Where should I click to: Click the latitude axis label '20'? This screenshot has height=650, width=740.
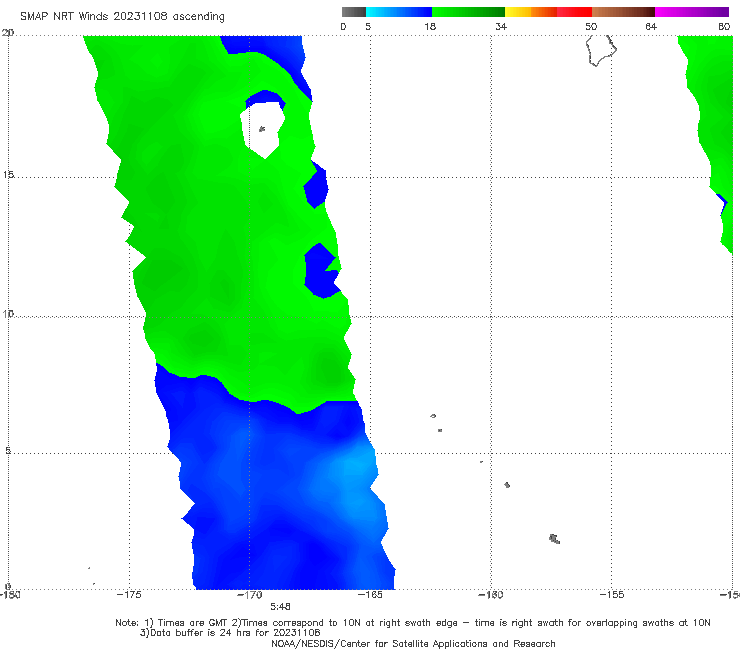[x=8, y=33]
